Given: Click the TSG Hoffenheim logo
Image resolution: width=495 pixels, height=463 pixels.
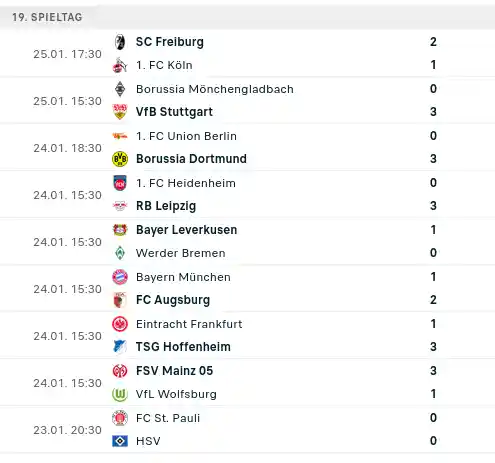Looking at the screenshot, I should click(120, 347).
